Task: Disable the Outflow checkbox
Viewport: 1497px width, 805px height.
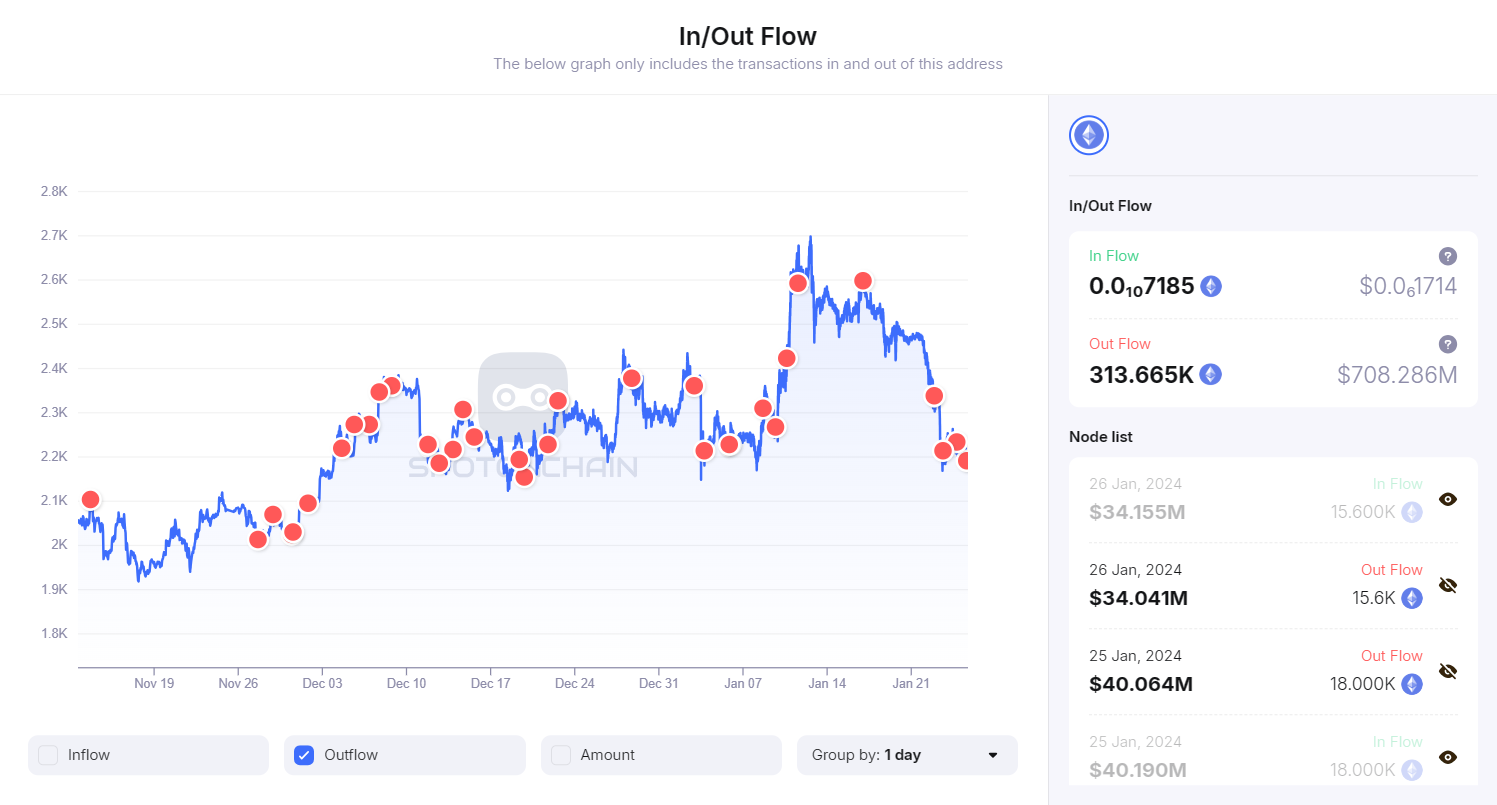Action: (303, 755)
